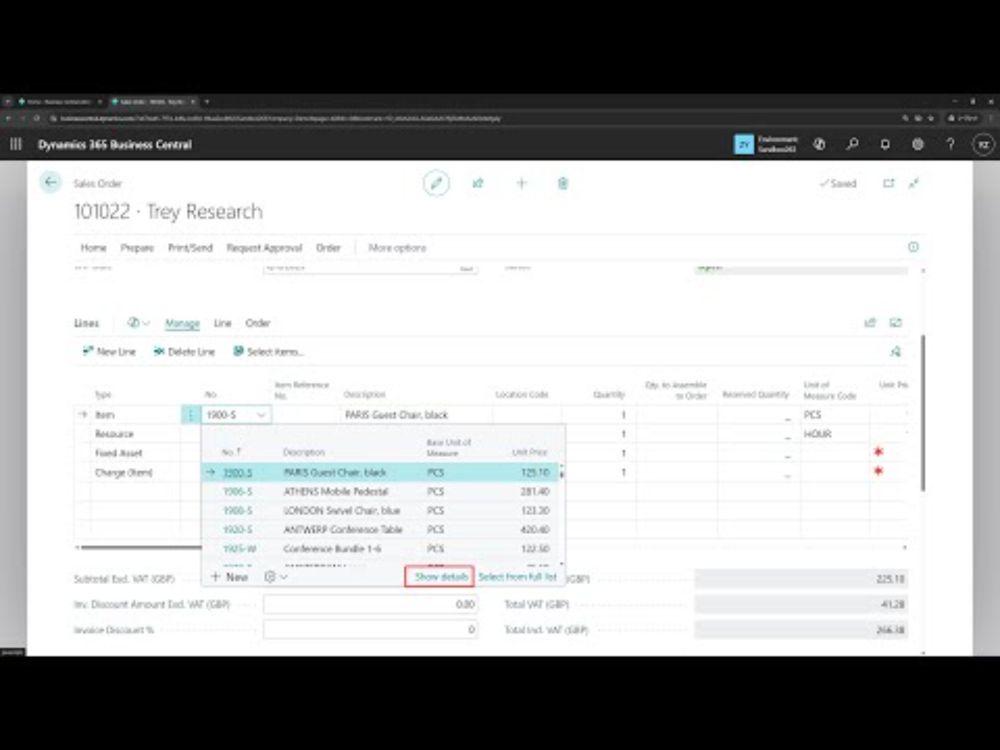Open the help question mark icon
This screenshot has height=750, width=1000.
click(950, 145)
